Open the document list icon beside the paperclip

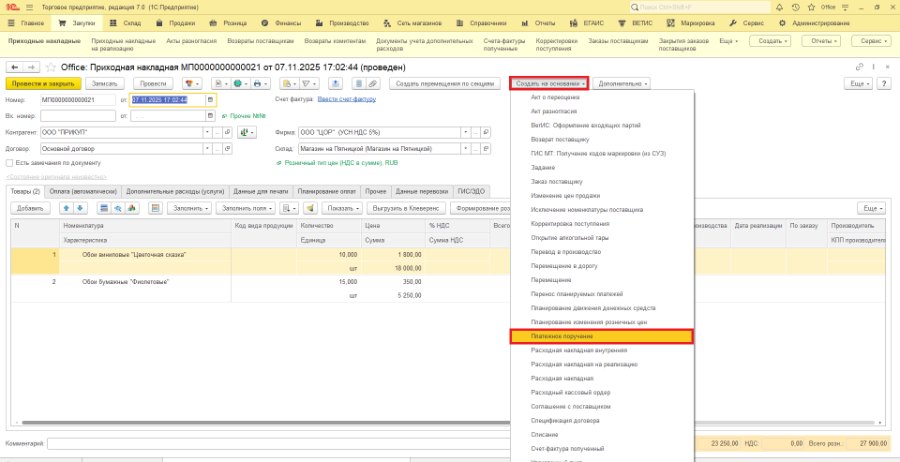(359, 84)
